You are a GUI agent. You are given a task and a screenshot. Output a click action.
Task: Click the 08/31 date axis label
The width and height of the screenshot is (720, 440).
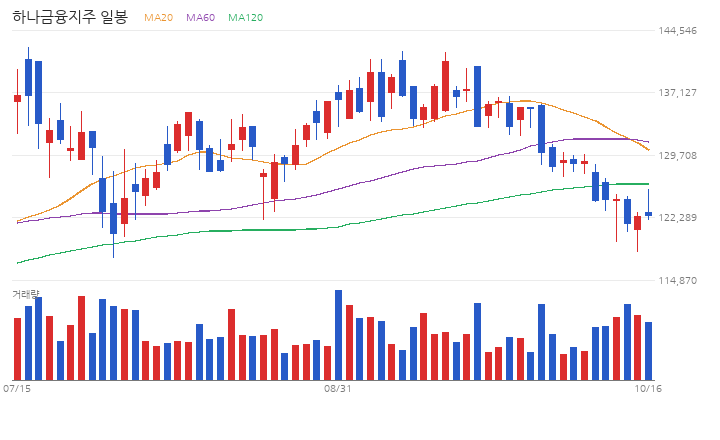338,389
